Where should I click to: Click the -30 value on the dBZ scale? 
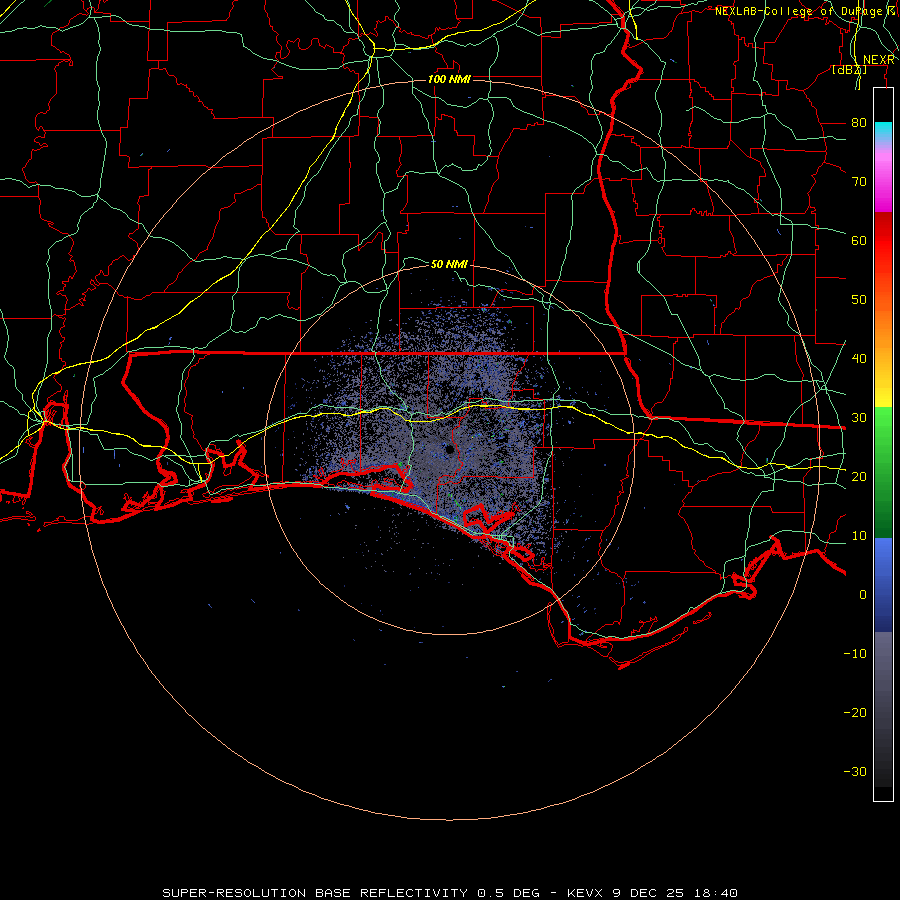tap(855, 772)
